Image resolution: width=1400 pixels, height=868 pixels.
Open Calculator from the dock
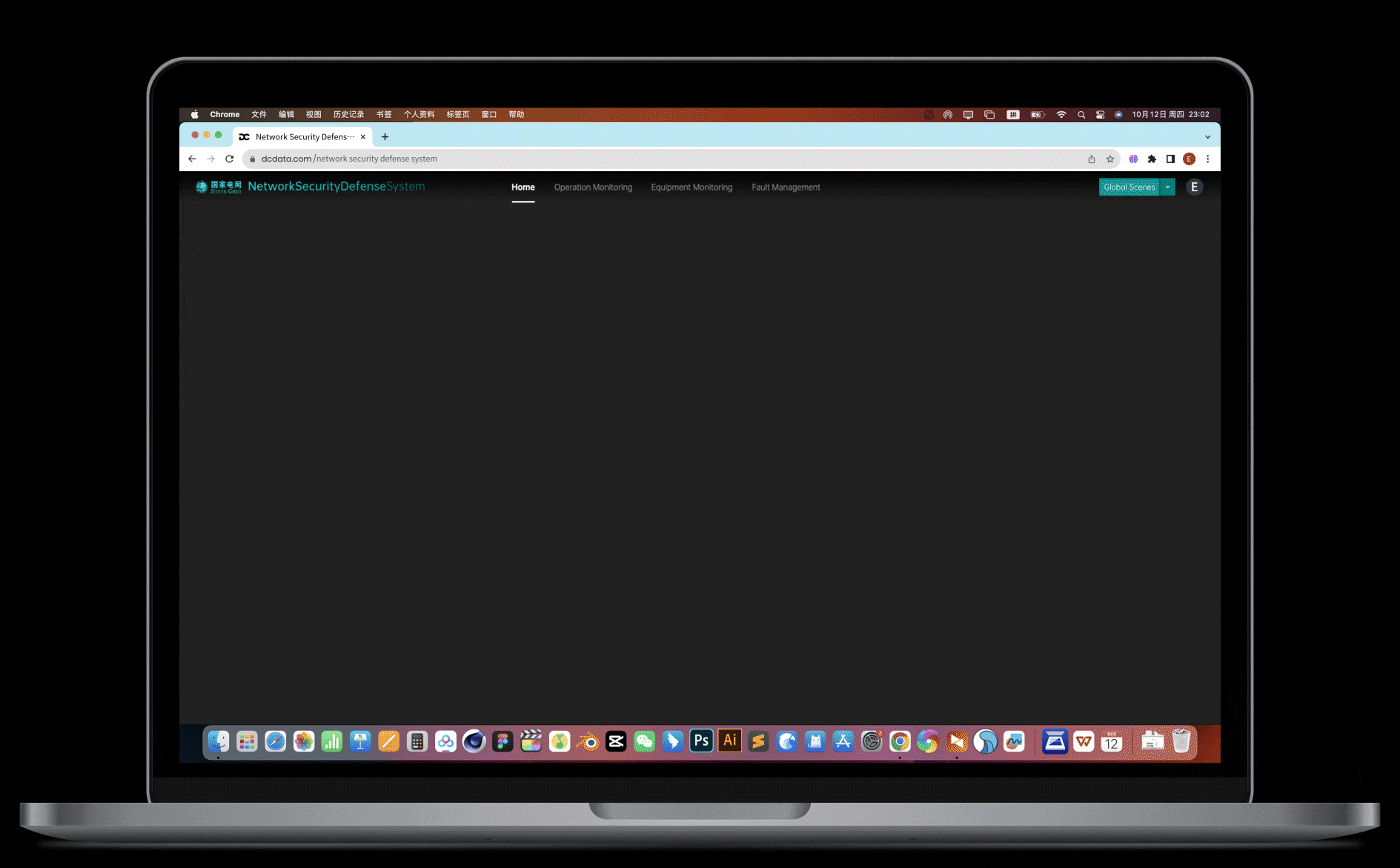tap(417, 741)
